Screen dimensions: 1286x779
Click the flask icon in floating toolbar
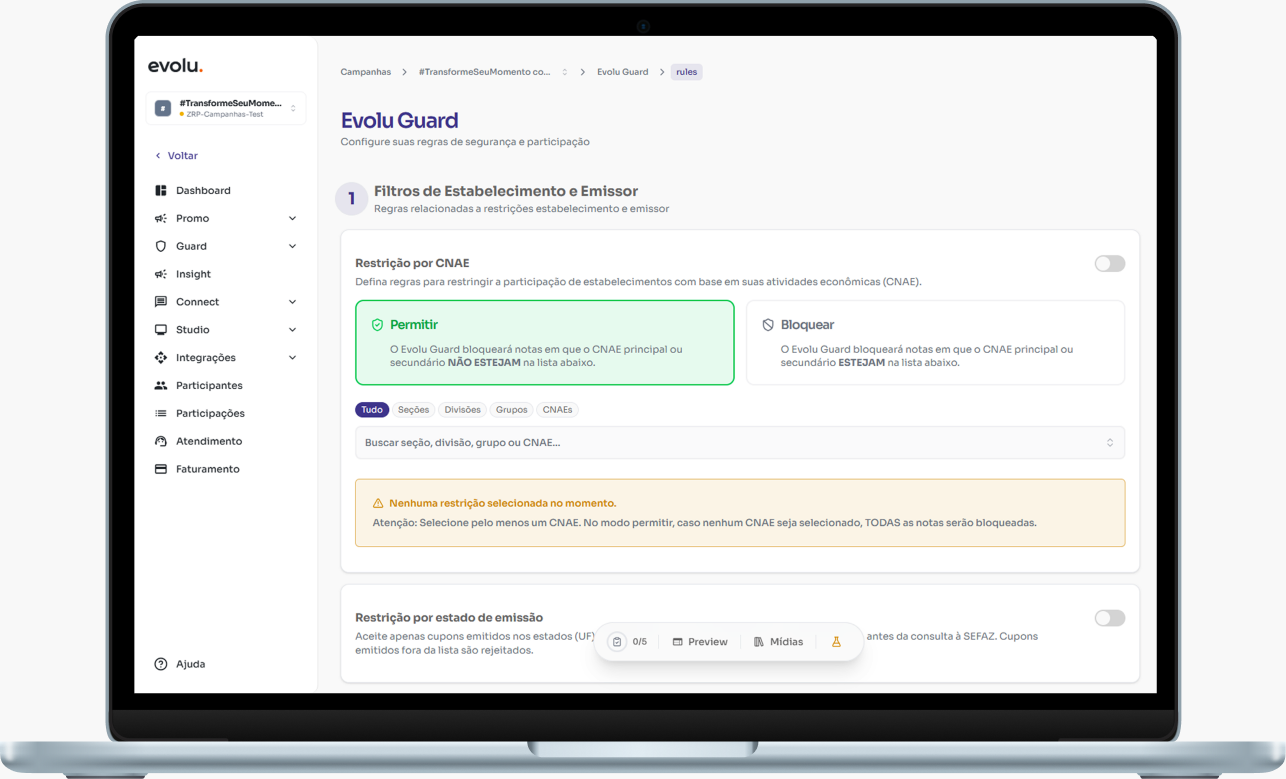click(837, 642)
